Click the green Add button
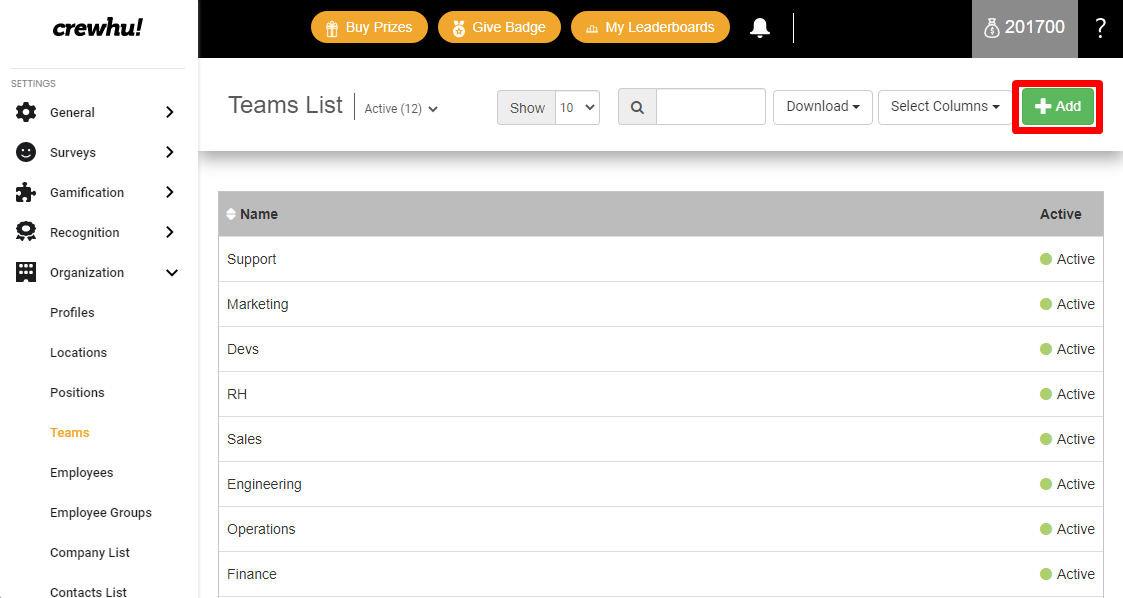The height and width of the screenshot is (598, 1123). (x=1057, y=107)
